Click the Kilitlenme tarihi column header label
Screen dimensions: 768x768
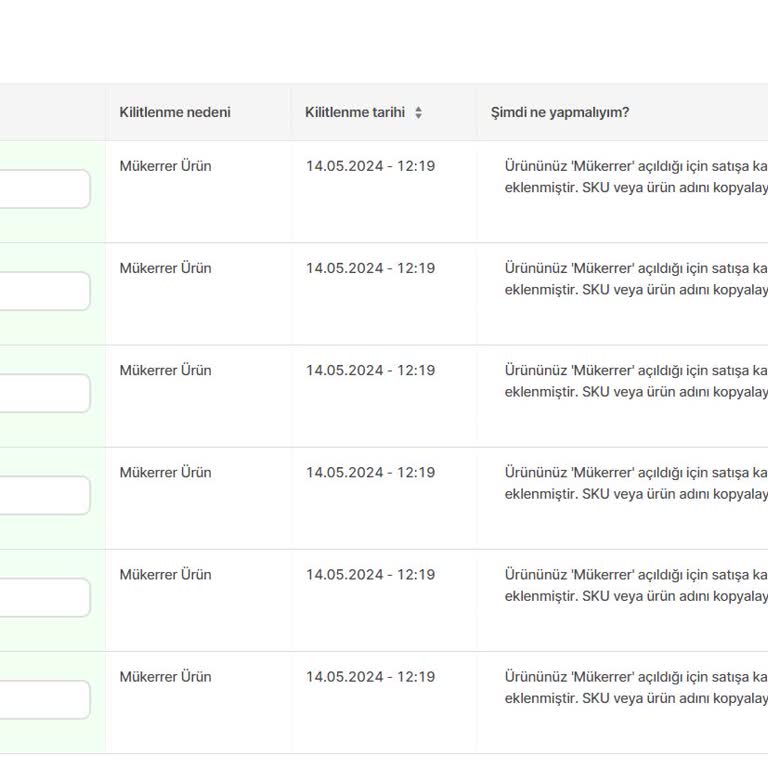point(355,112)
